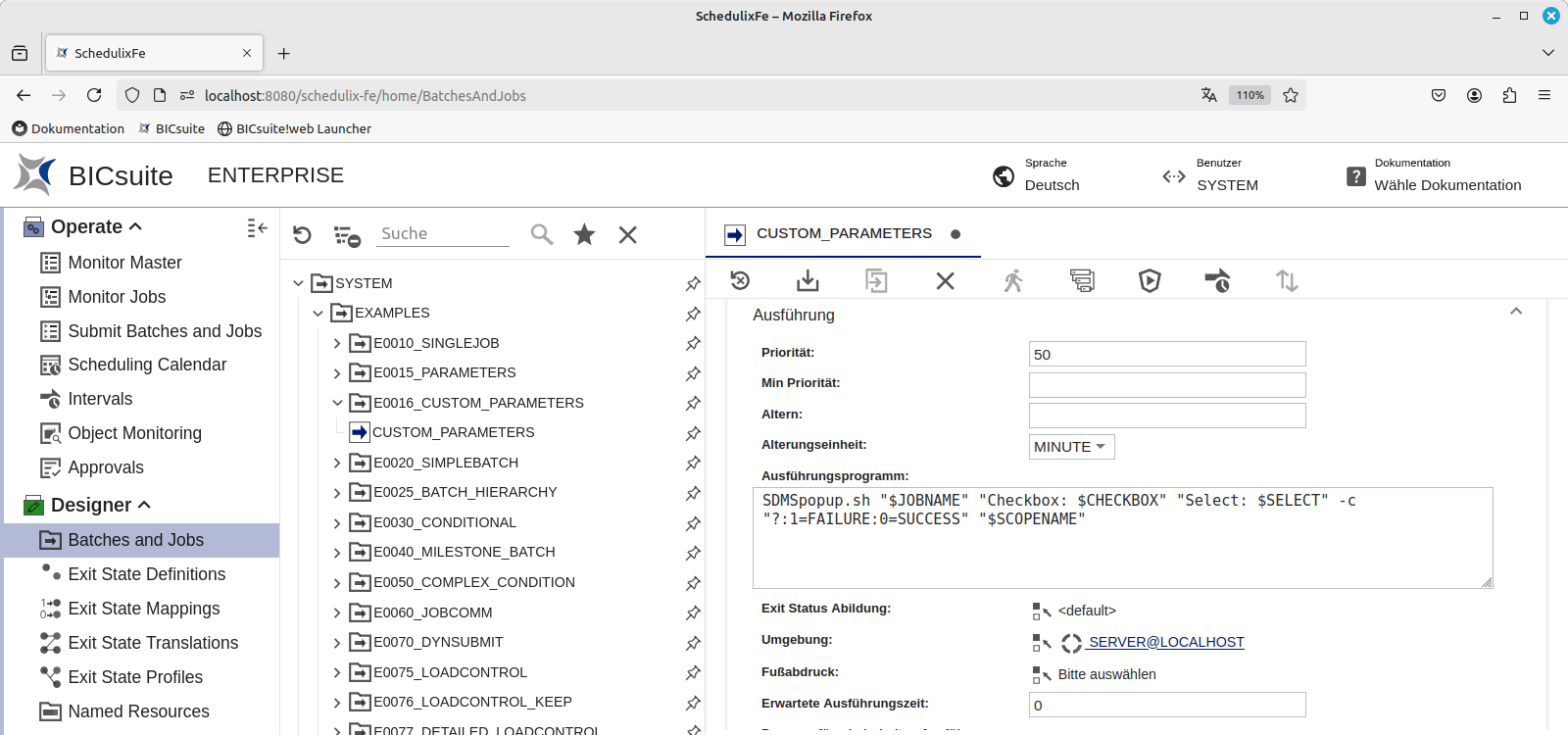
Task: Click the Ausführungsprogramm text area
Action: (x=1123, y=538)
